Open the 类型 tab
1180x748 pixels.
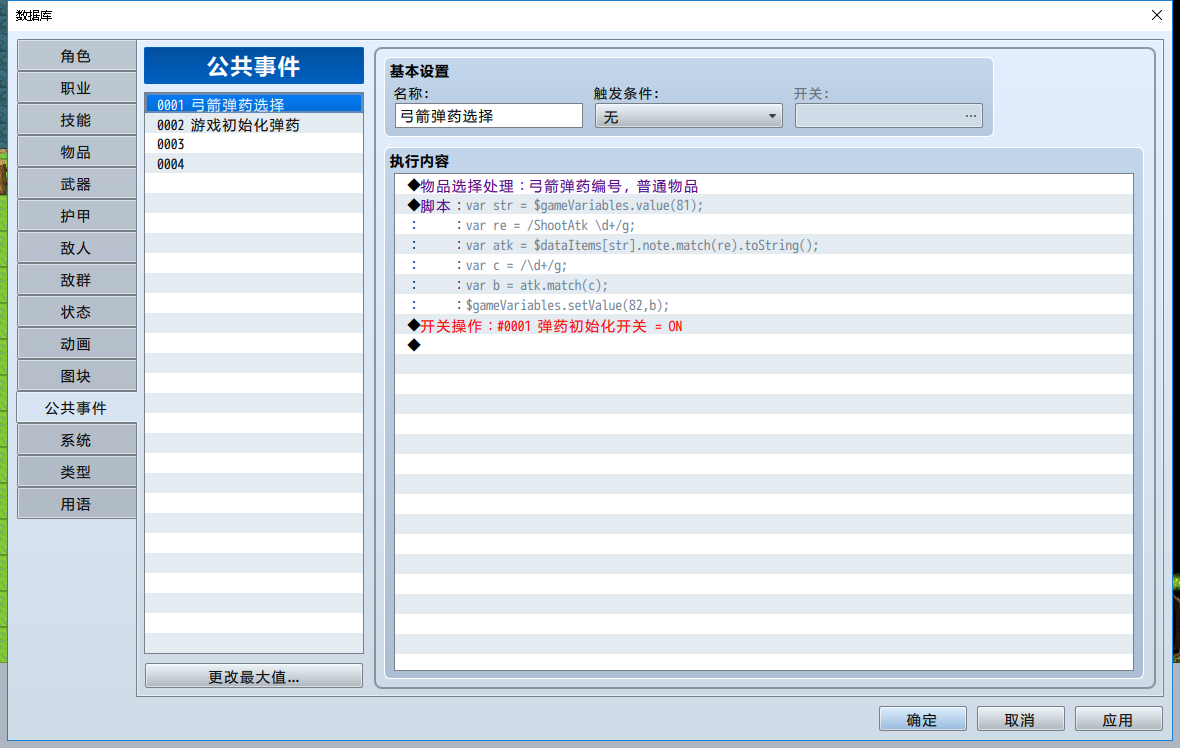pyautogui.click(x=76, y=472)
